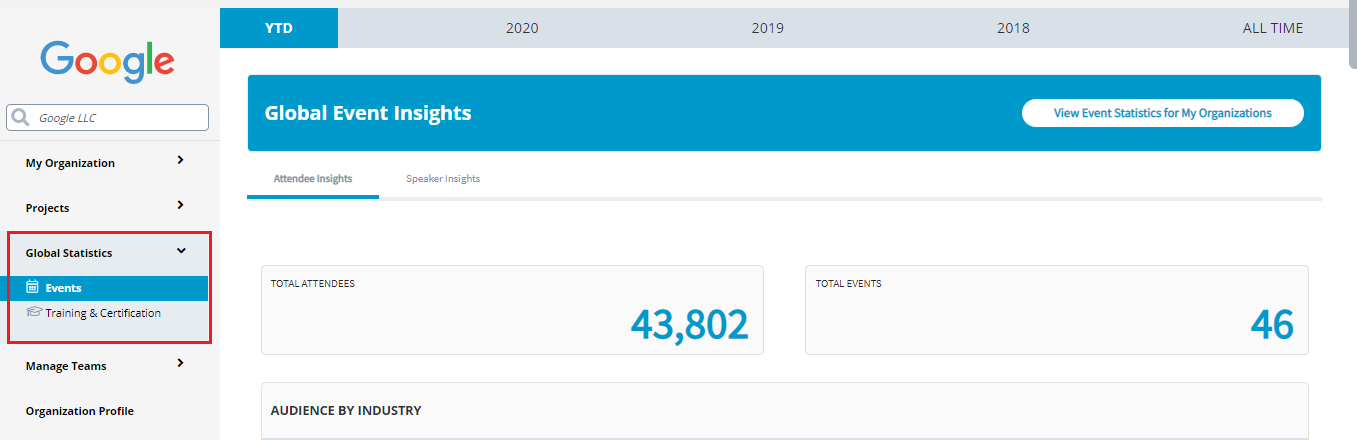
Task: Switch to the 2020 tab
Action: (522, 28)
